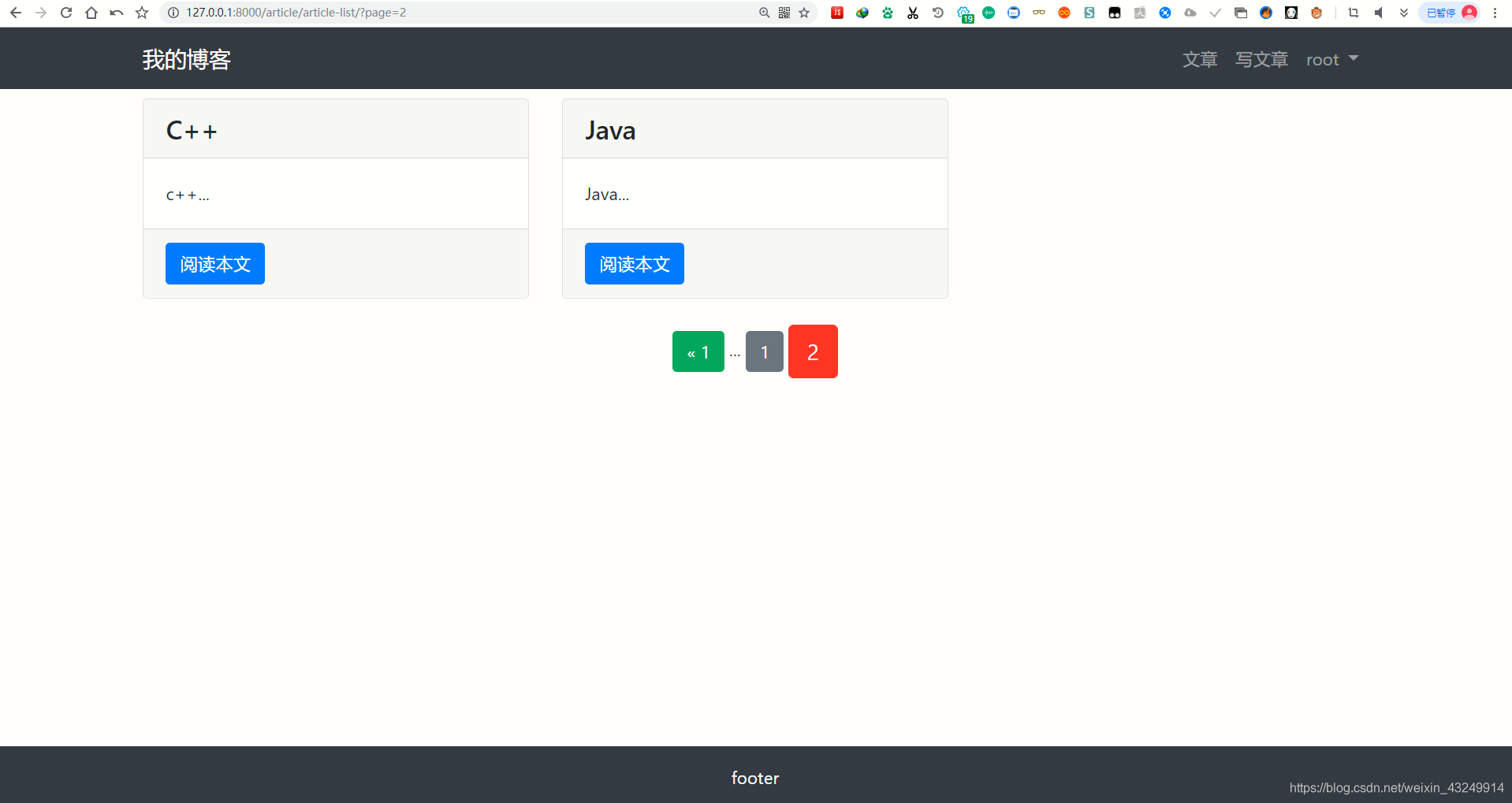Click the zoom magnifier icon in address bar
The height and width of the screenshot is (803, 1512).
764,13
